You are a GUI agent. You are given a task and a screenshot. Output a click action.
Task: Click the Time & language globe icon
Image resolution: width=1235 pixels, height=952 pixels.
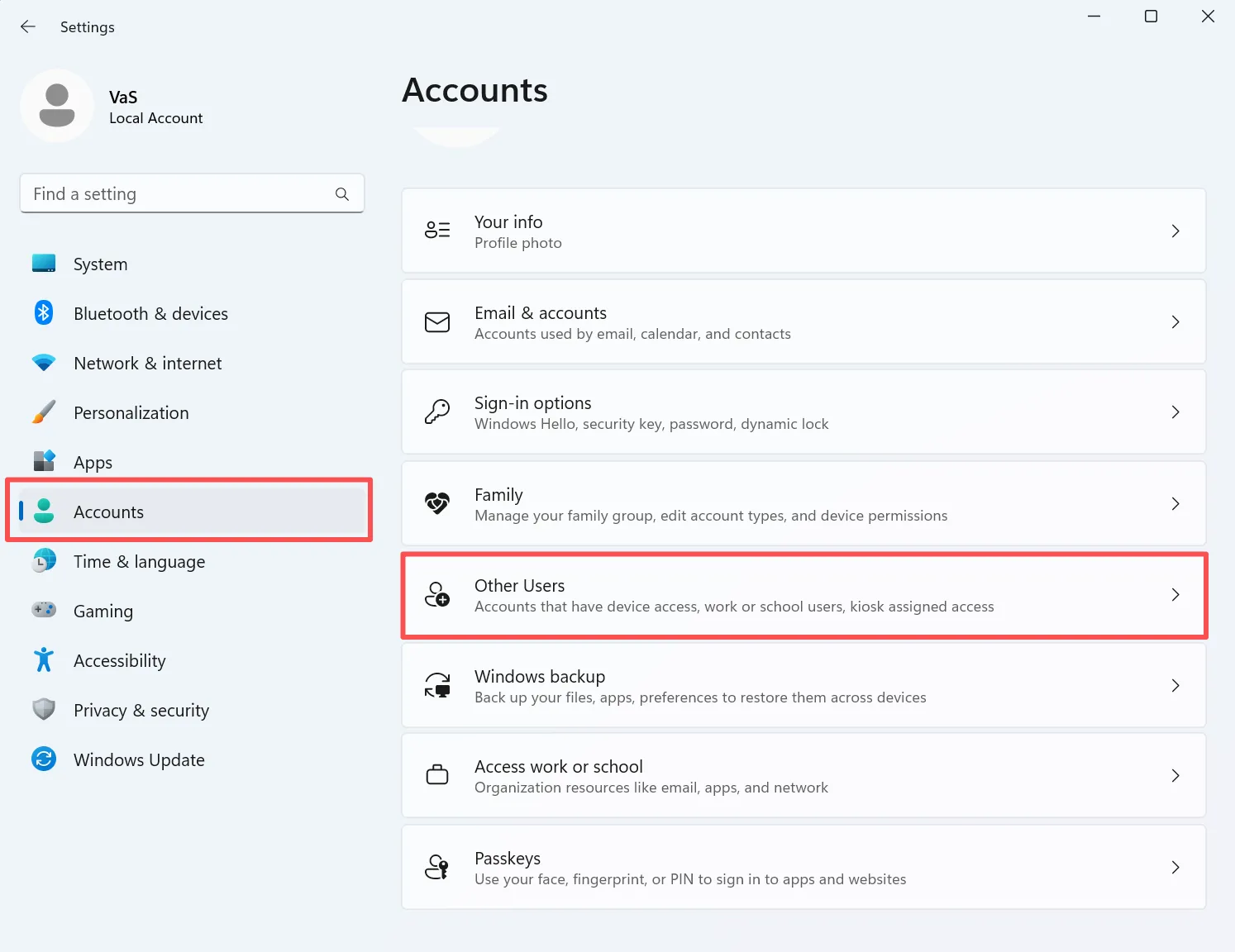coord(44,560)
